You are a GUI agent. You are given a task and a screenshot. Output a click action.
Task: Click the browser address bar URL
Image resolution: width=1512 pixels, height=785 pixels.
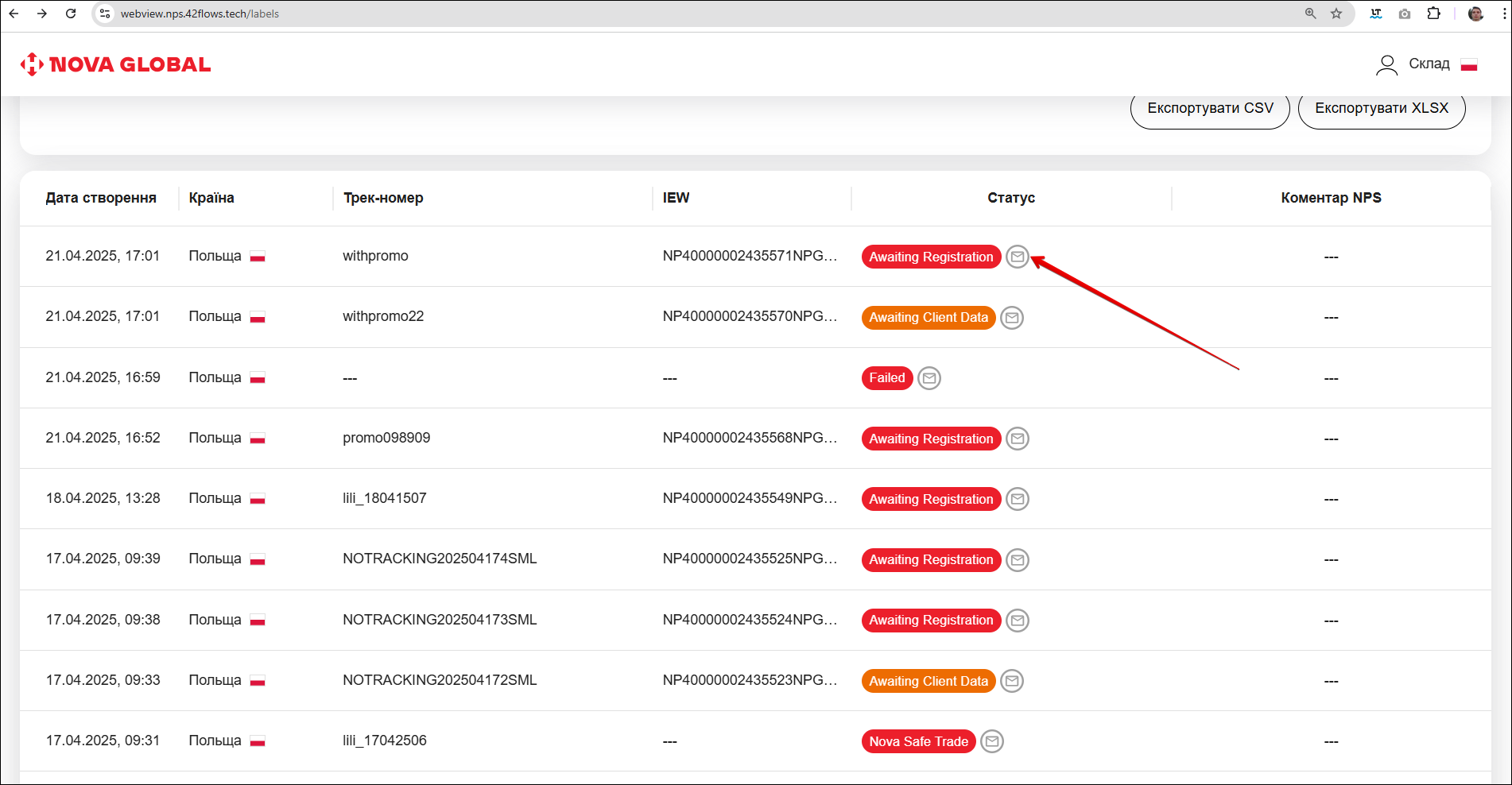click(x=199, y=14)
